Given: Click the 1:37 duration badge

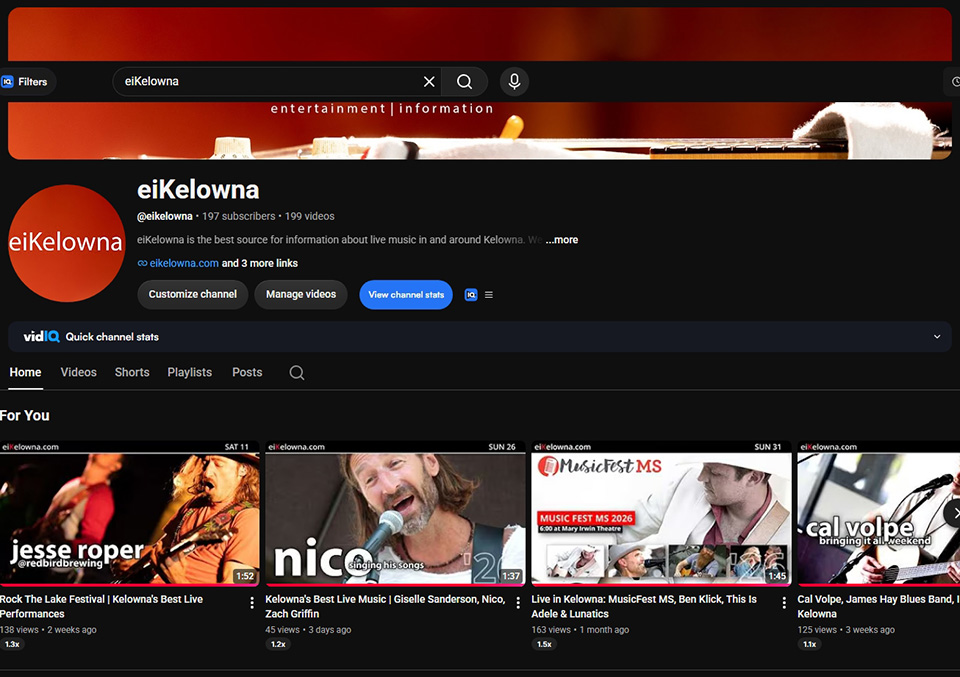Looking at the screenshot, I should [511, 576].
